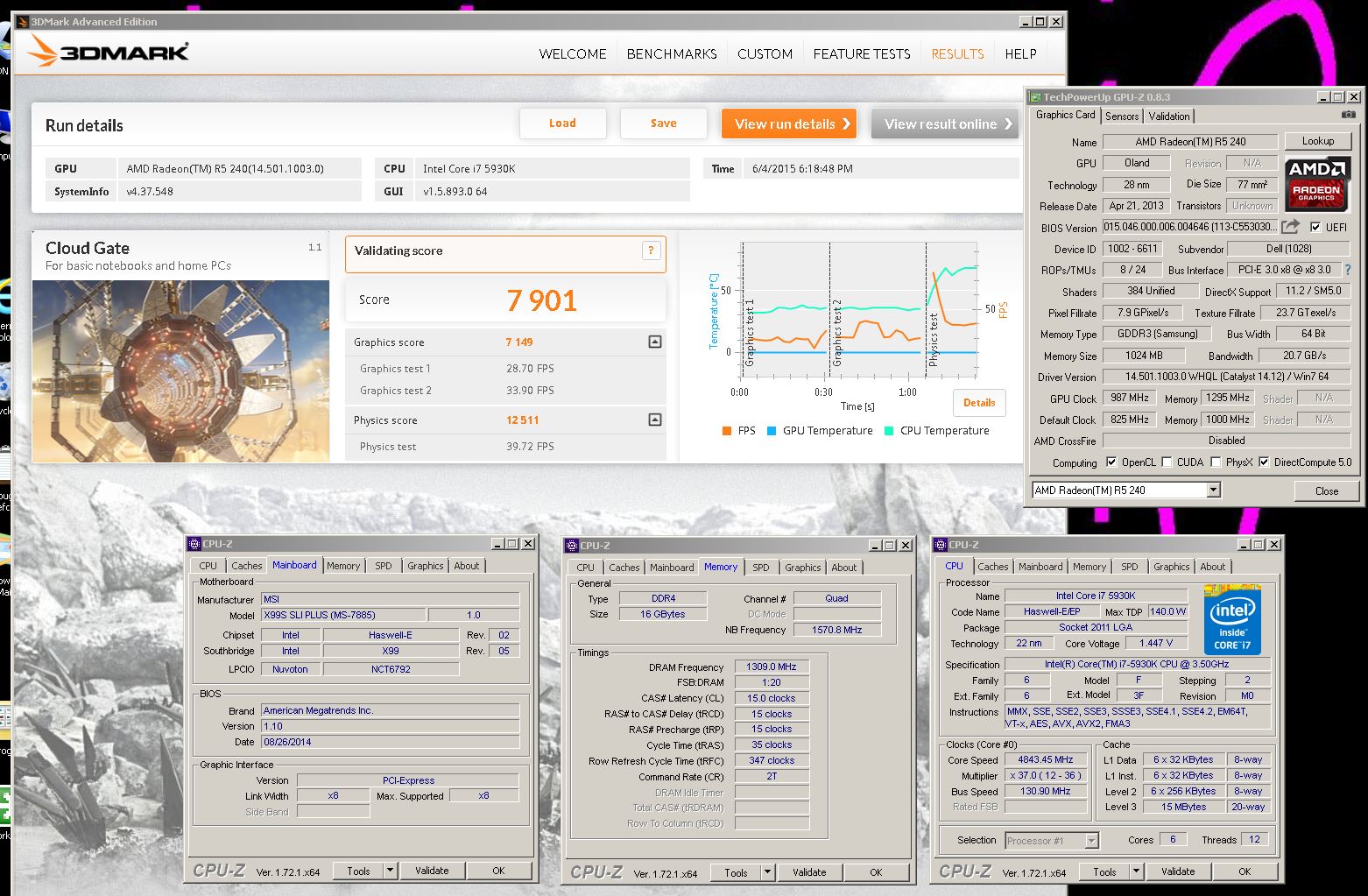Image resolution: width=1368 pixels, height=896 pixels.
Task: Click the Mainboard CPU-Z window title icon
Action: 194,544
